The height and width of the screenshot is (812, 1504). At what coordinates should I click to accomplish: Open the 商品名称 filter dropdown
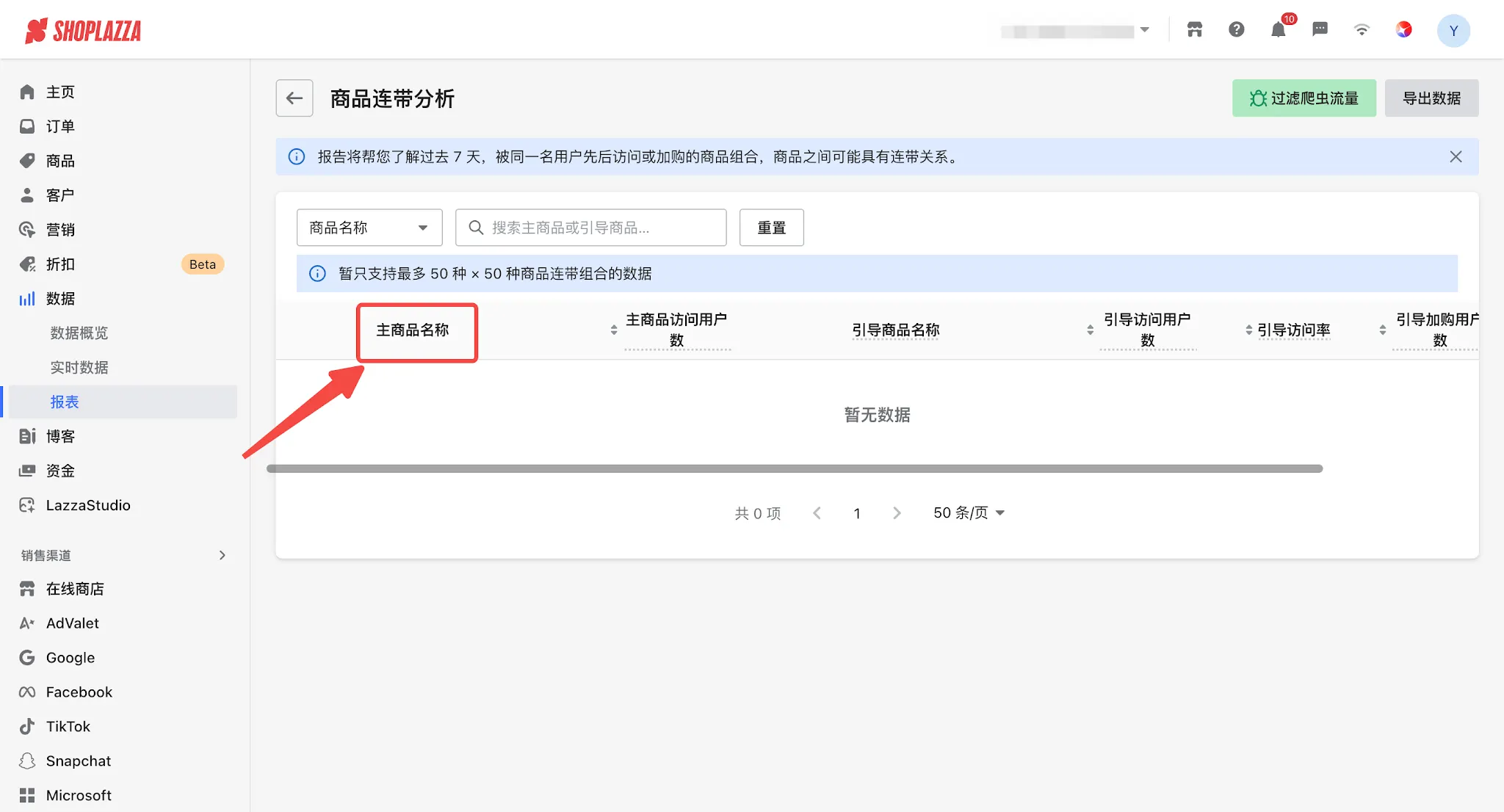[369, 228]
